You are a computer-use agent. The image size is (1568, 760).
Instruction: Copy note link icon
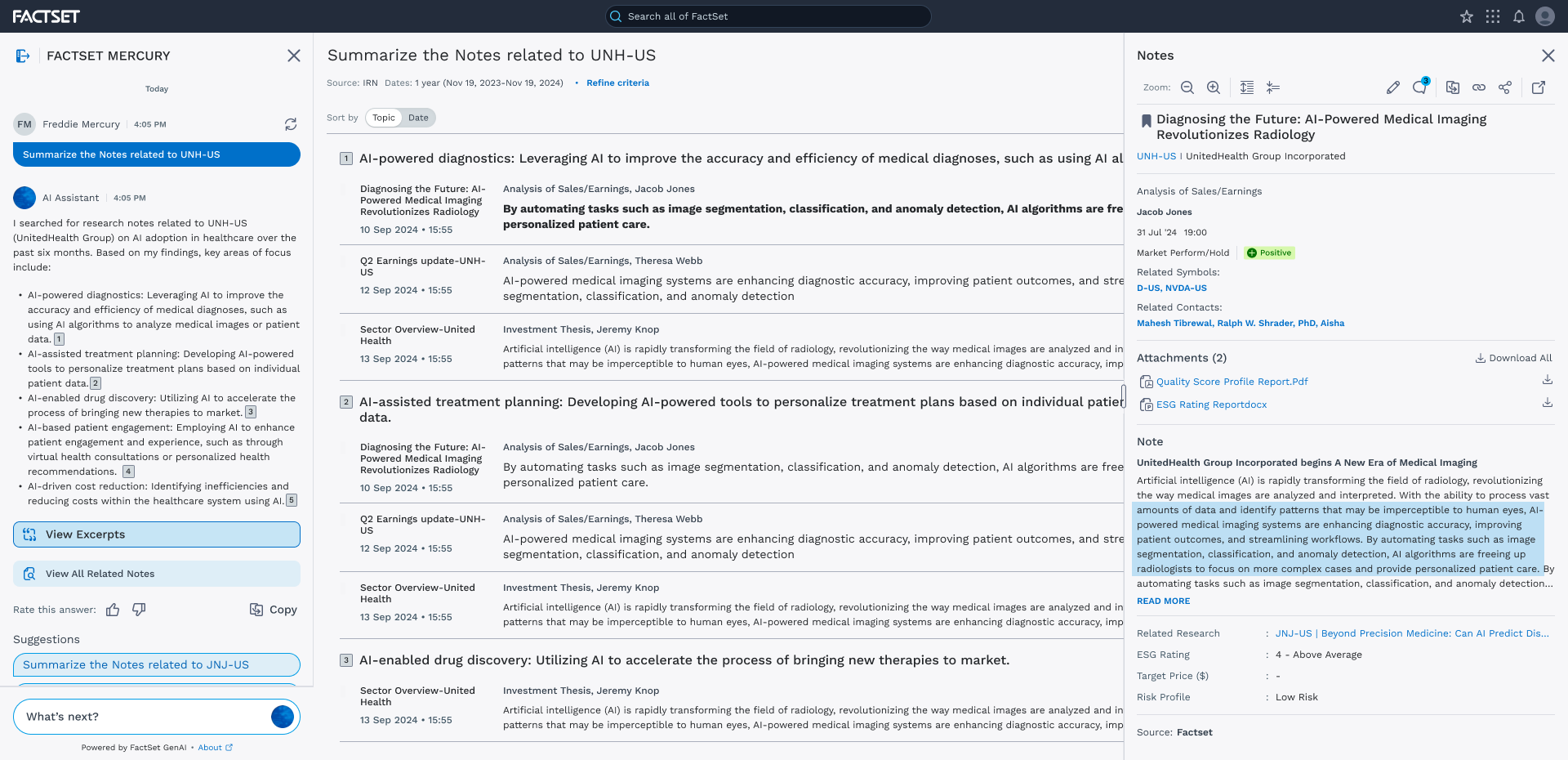pyautogui.click(x=1479, y=87)
